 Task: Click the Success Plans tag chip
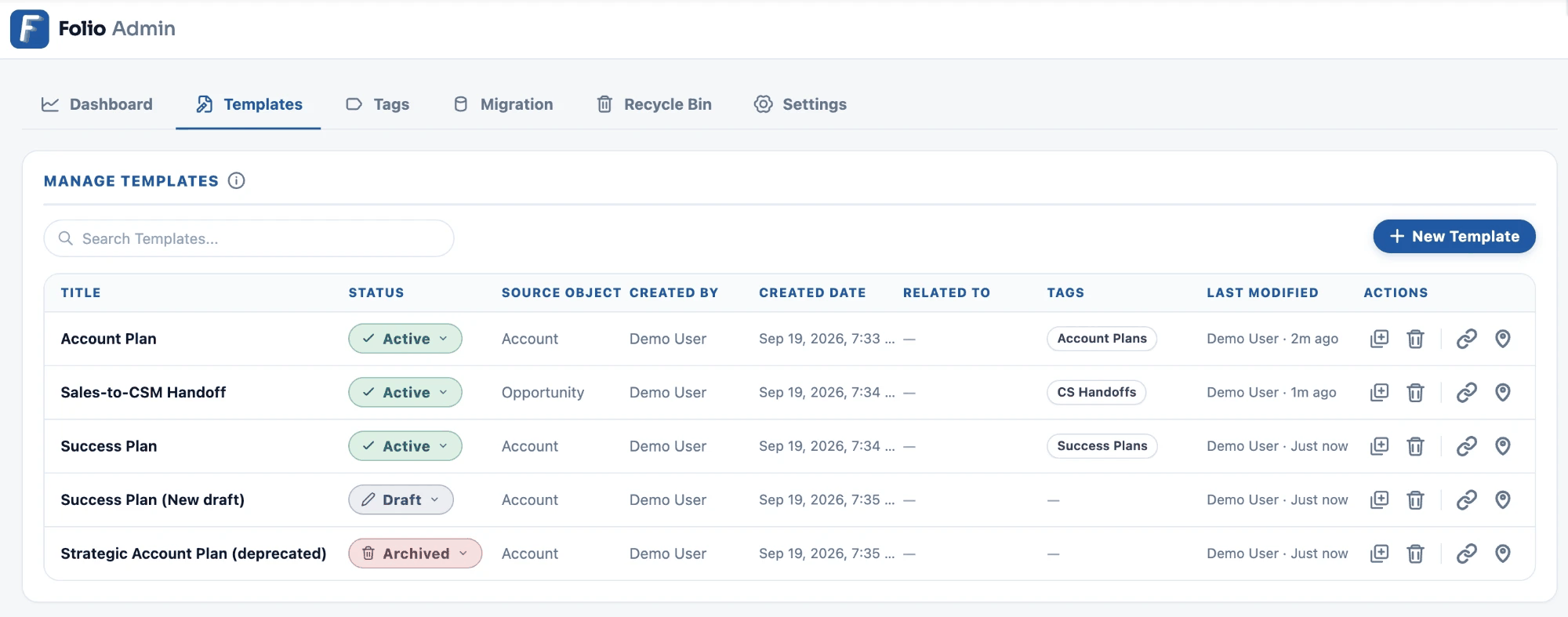pyautogui.click(x=1102, y=446)
